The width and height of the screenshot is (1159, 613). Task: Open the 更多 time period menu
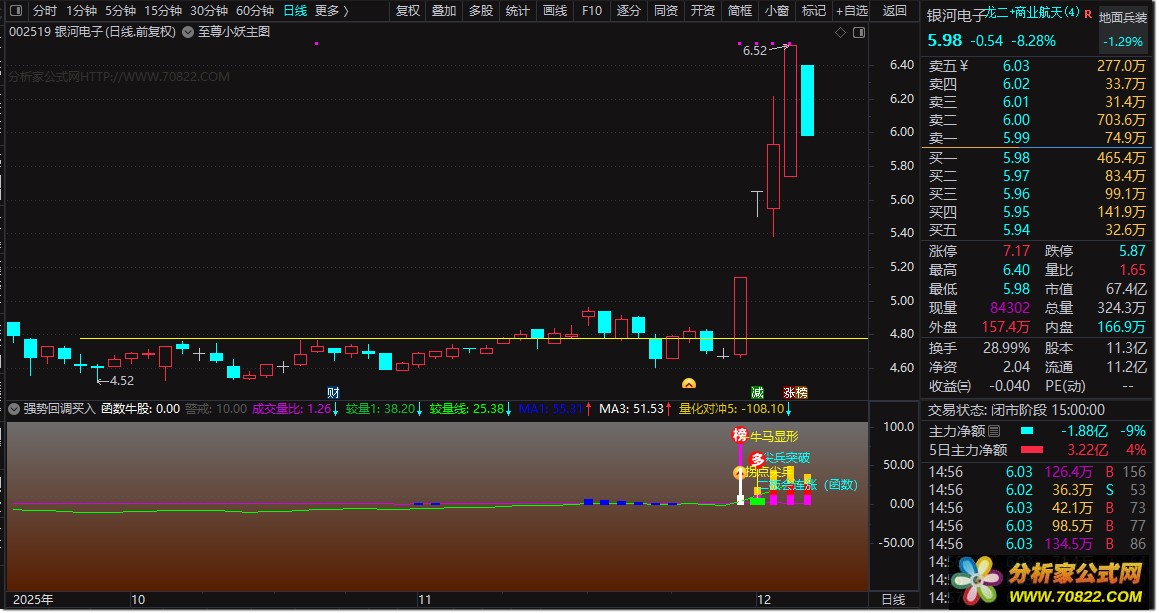click(331, 11)
